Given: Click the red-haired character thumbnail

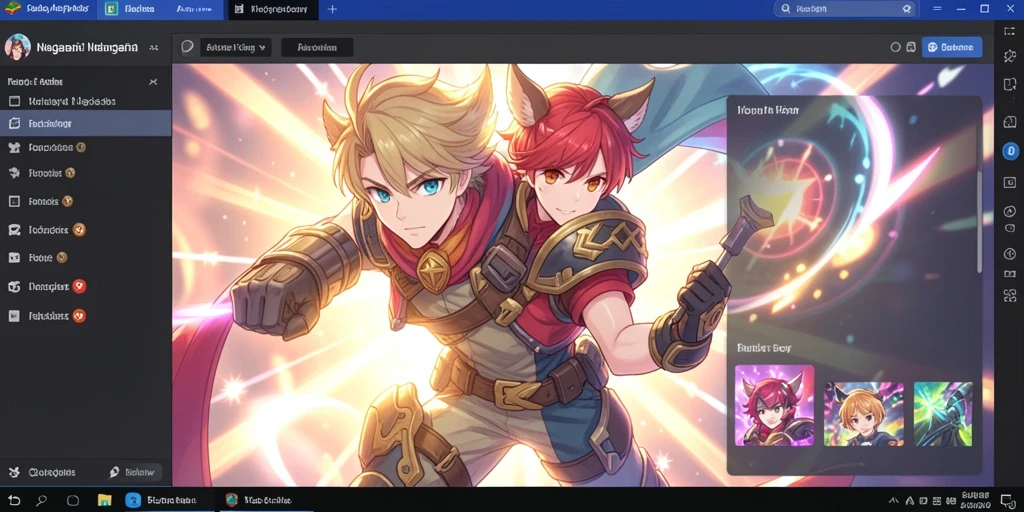Looking at the screenshot, I should coord(775,405).
